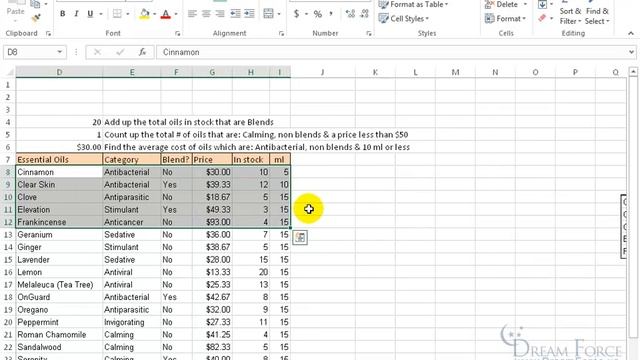Viewport: 640px width, 360px height.
Task: Increase the cell indent
Action: [249, 14]
